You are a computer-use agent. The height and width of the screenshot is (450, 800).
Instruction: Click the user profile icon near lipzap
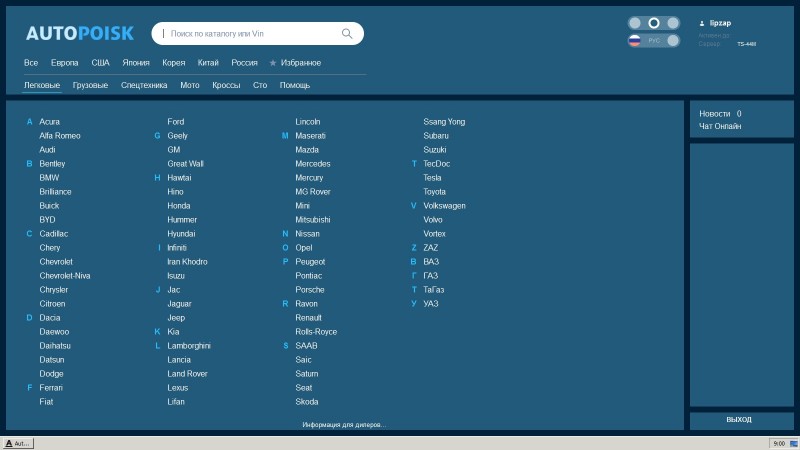click(x=701, y=22)
